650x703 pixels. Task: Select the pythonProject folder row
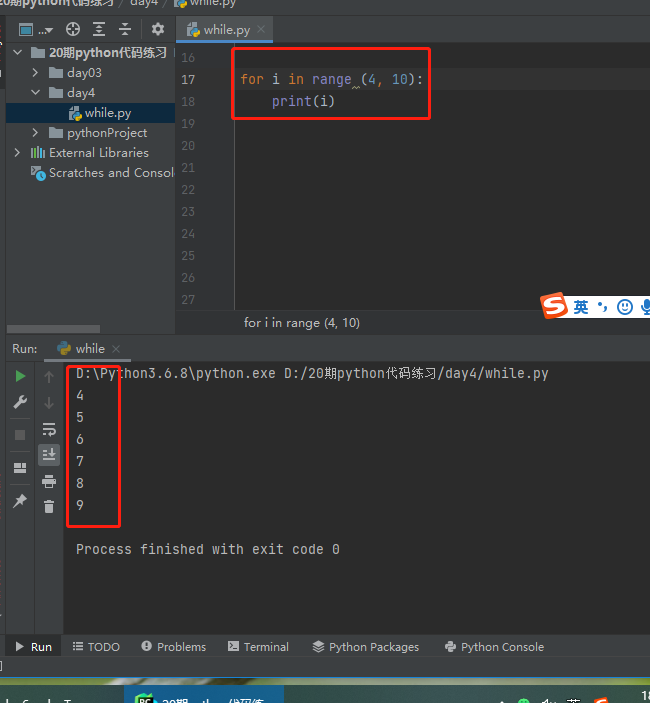[x=91, y=133]
